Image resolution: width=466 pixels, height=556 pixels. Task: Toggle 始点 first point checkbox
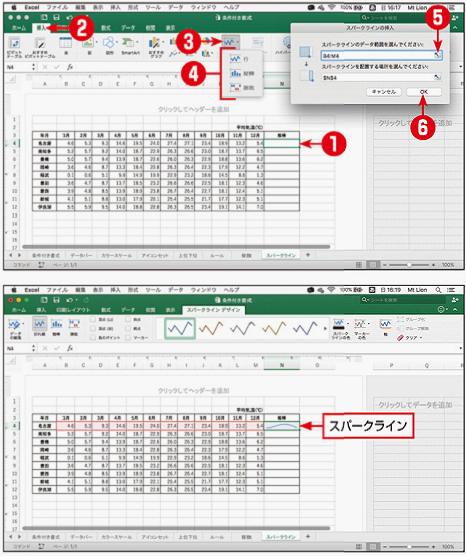[128, 319]
